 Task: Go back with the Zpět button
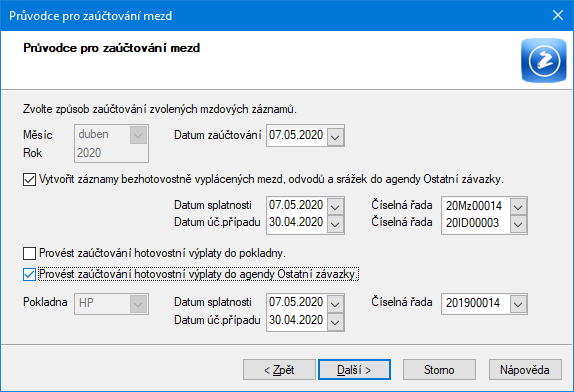(x=279, y=370)
